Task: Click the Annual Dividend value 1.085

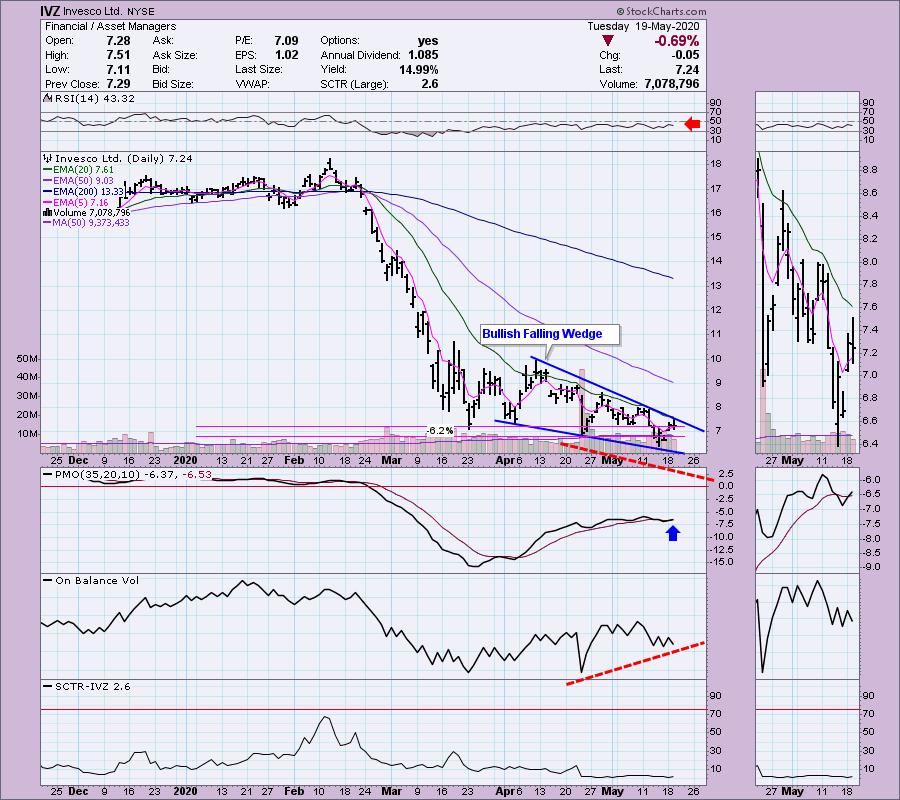Action: (x=423, y=55)
